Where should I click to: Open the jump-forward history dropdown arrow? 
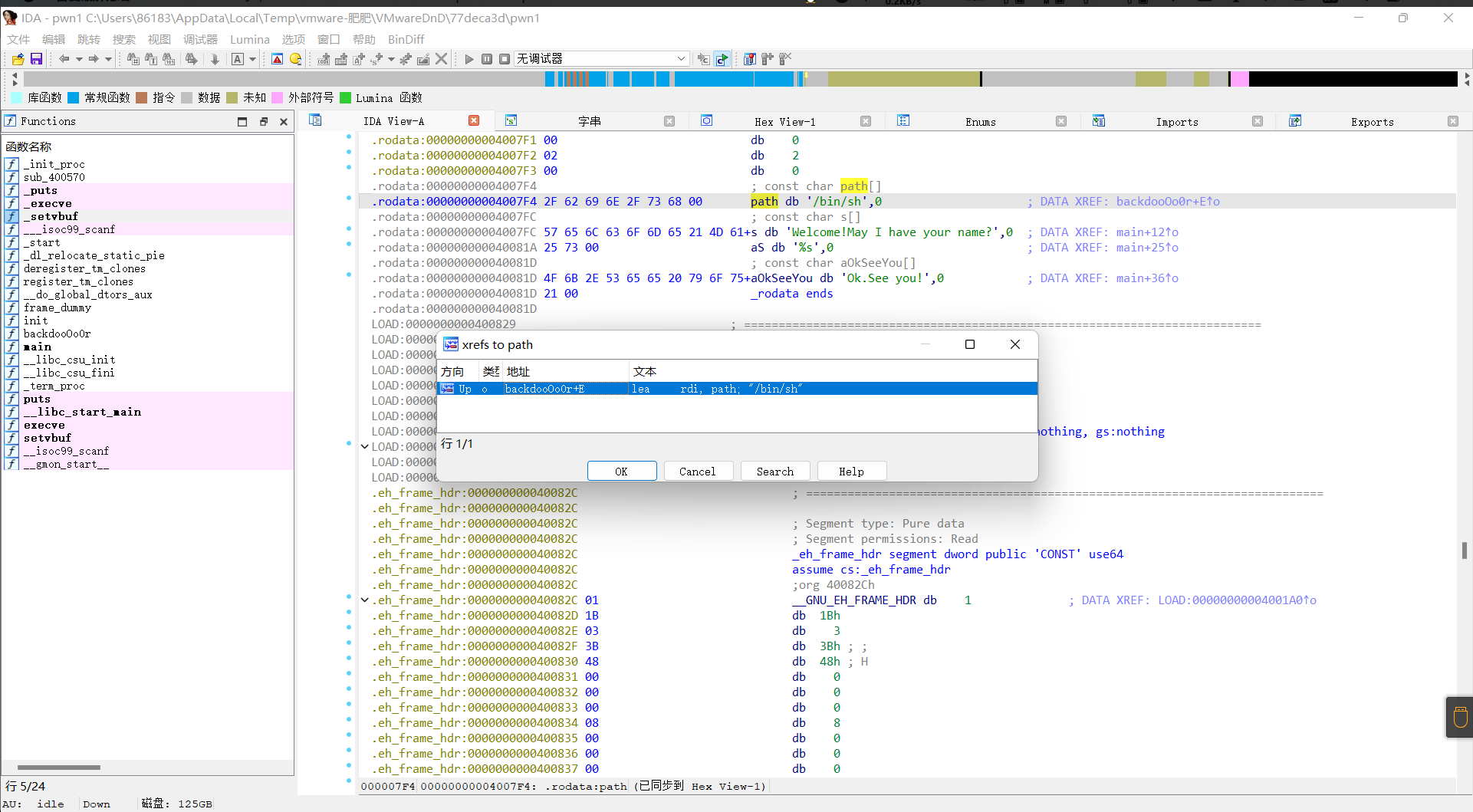(x=108, y=59)
